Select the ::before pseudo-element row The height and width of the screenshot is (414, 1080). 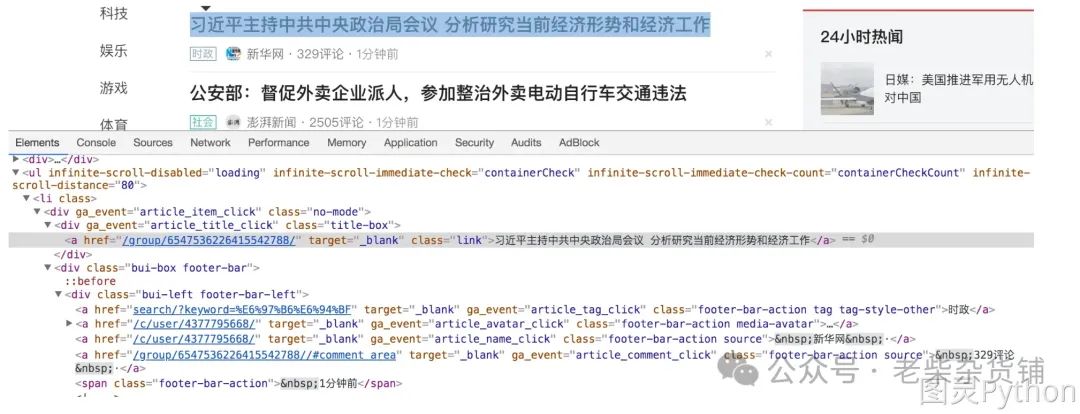tap(90, 281)
